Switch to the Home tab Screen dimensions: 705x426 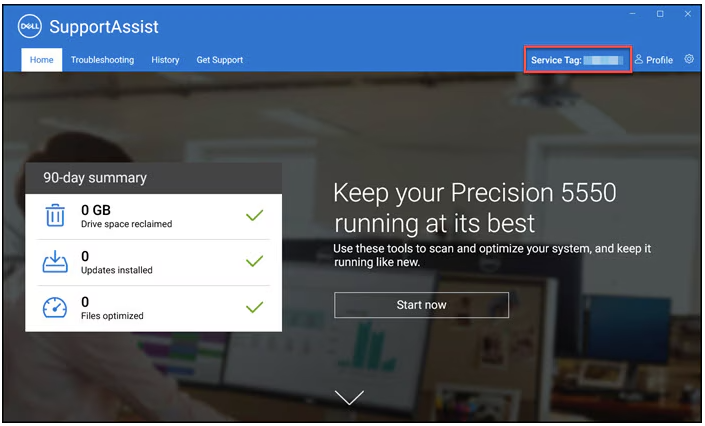41,60
